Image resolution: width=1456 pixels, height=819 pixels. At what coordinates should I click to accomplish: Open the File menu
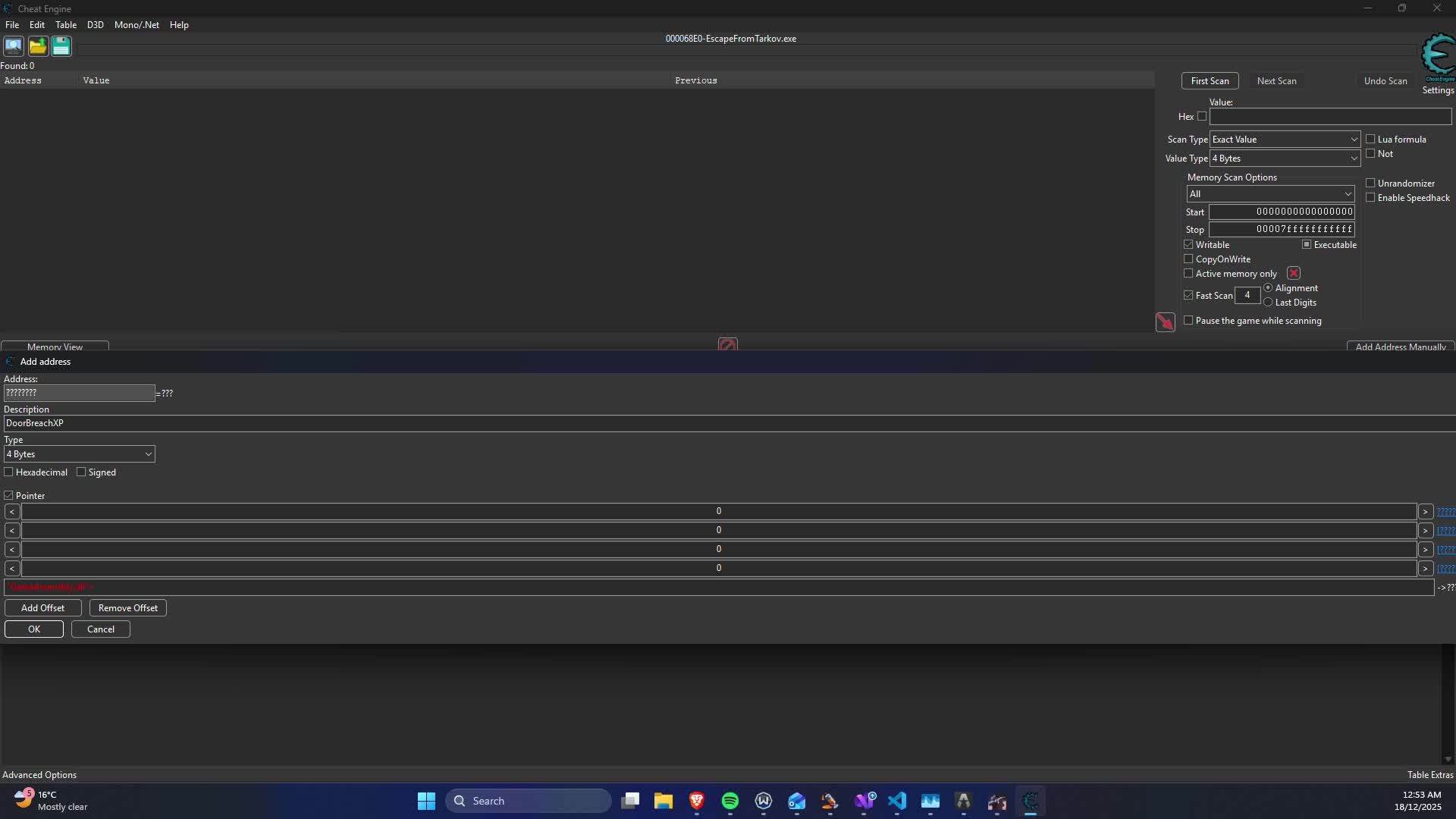pyautogui.click(x=12, y=25)
